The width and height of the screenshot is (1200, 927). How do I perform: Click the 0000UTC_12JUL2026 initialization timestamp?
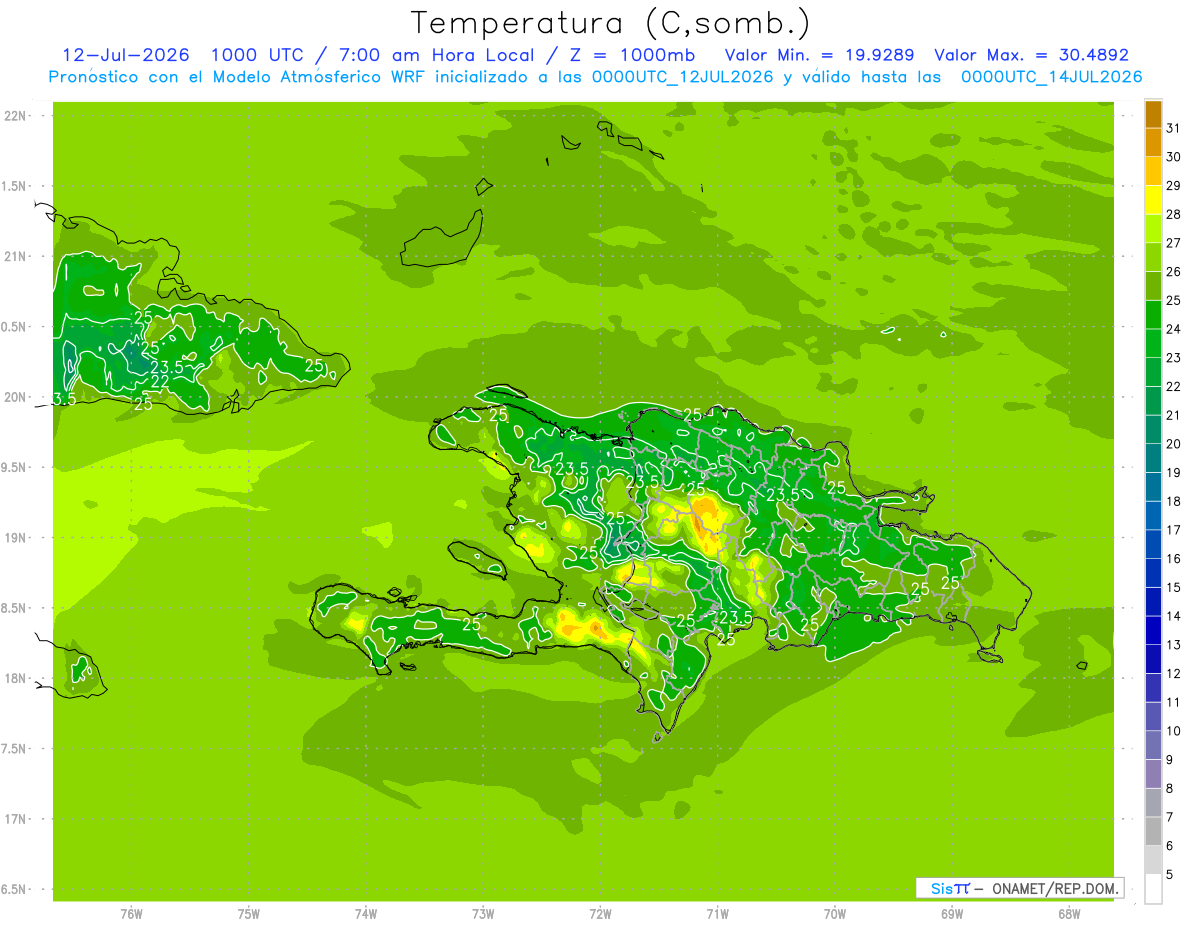click(683, 77)
